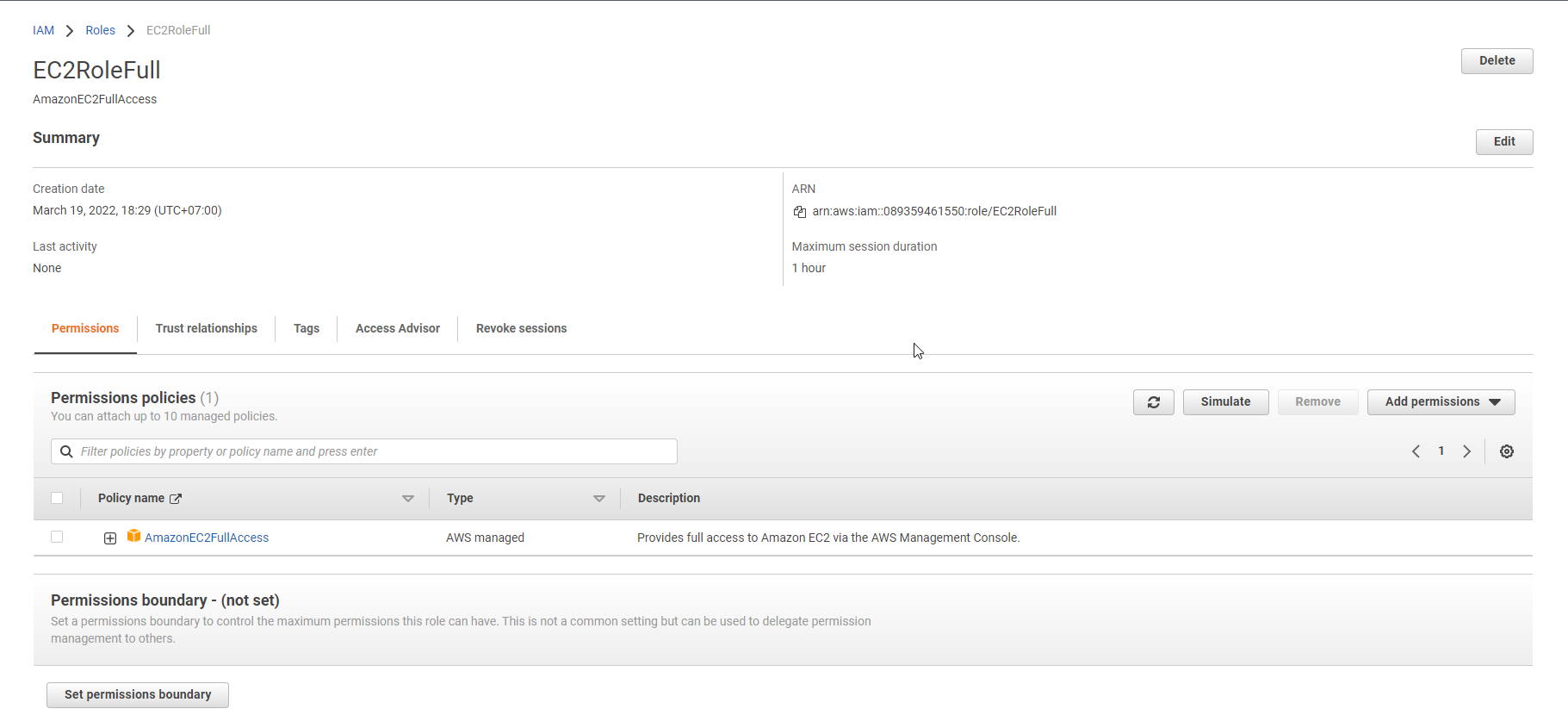Open the Tags tab

pyautogui.click(x=307, y=328)
